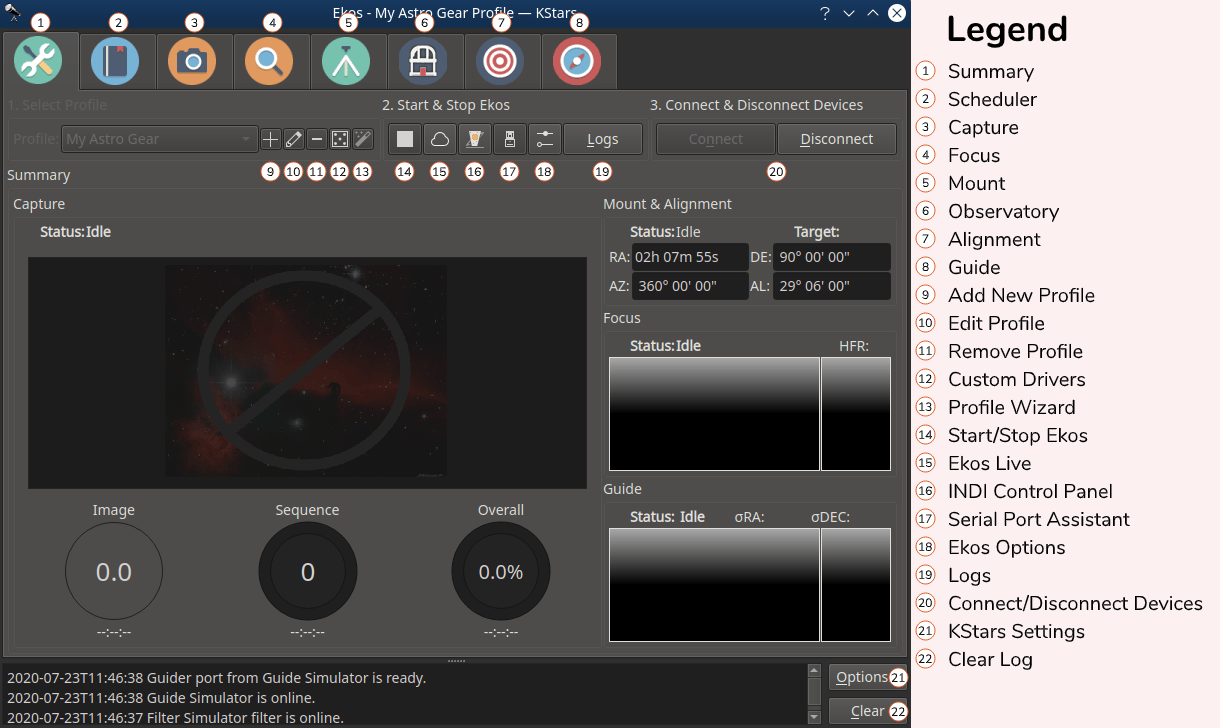
Task: Open the My Astro Gear profile dropdown
Action: point(160,139)
